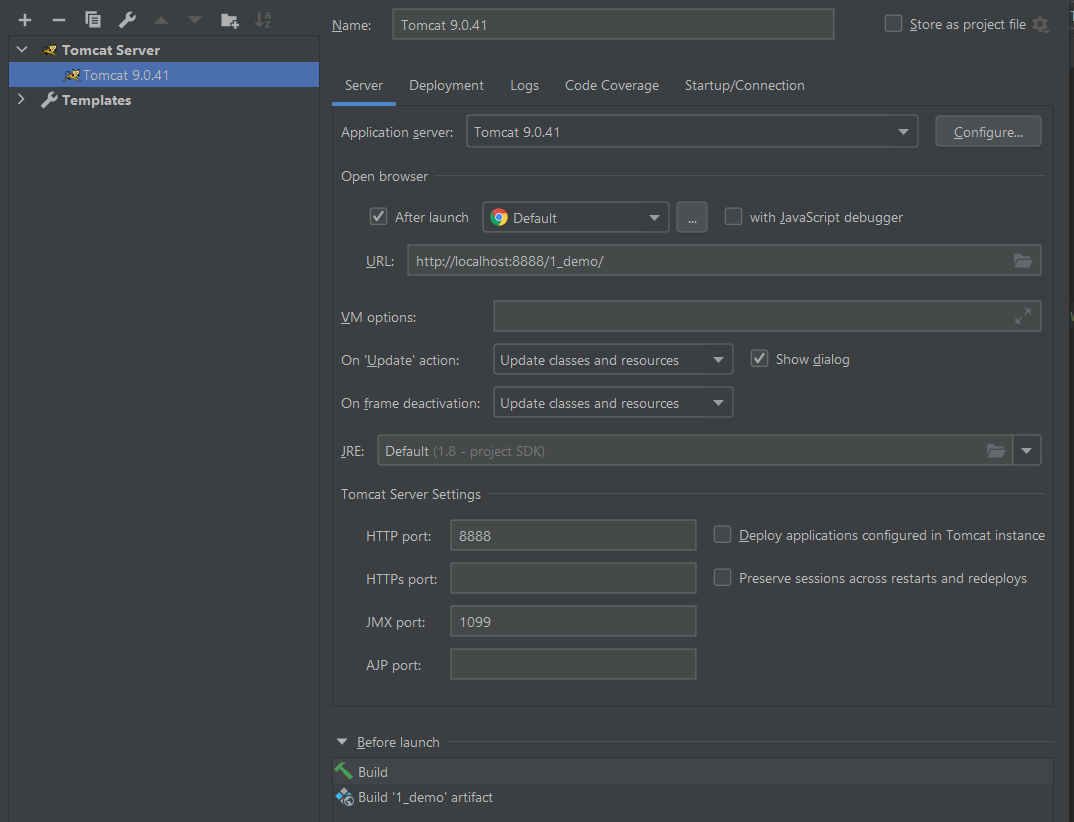The image size is (1074, 822).
Task: Create a new configuration folder
Action: pos(227,19)
